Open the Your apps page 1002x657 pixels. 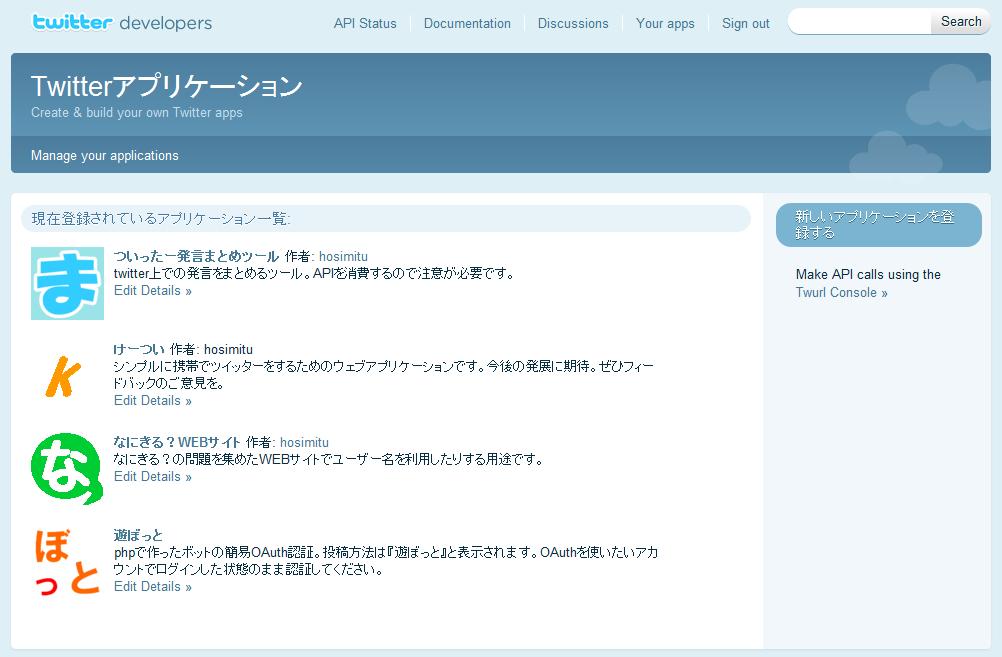click(x=665, y=24)
